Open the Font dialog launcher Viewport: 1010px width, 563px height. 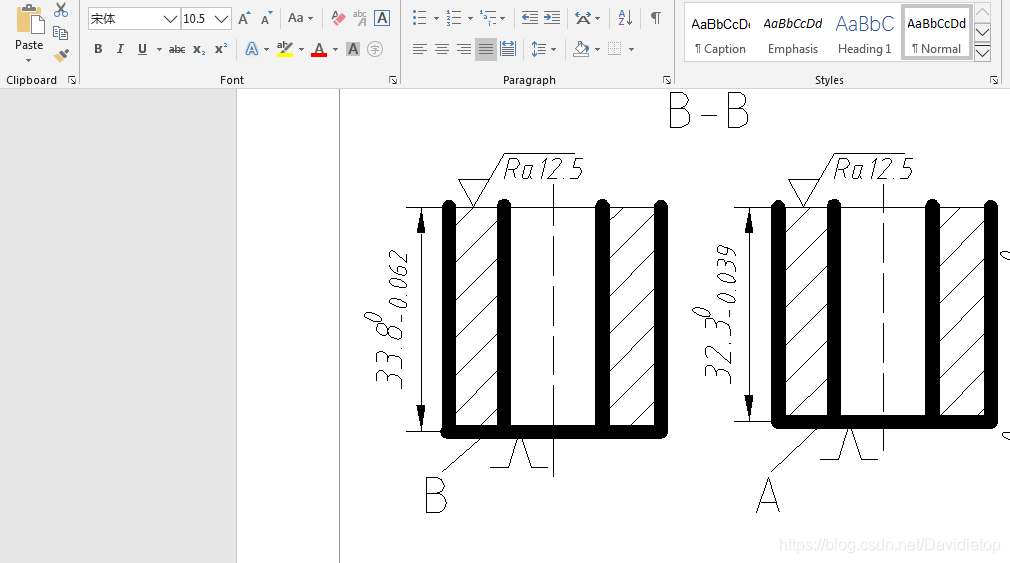pyautogui.click(x=393, y=80)
